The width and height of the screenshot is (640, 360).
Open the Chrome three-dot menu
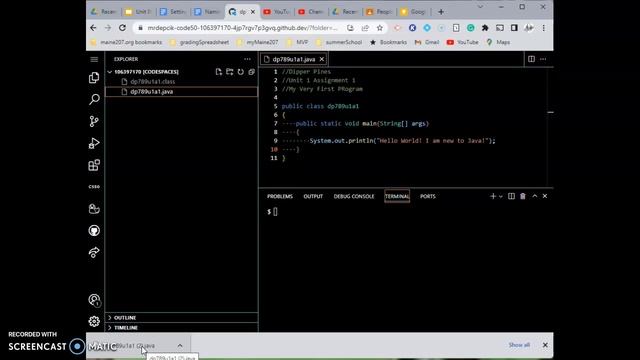(544, 28)
